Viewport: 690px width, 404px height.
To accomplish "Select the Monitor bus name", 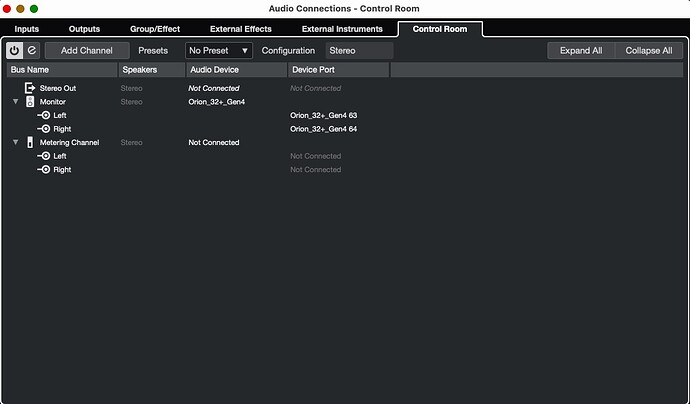I will [x=53, y=102].
